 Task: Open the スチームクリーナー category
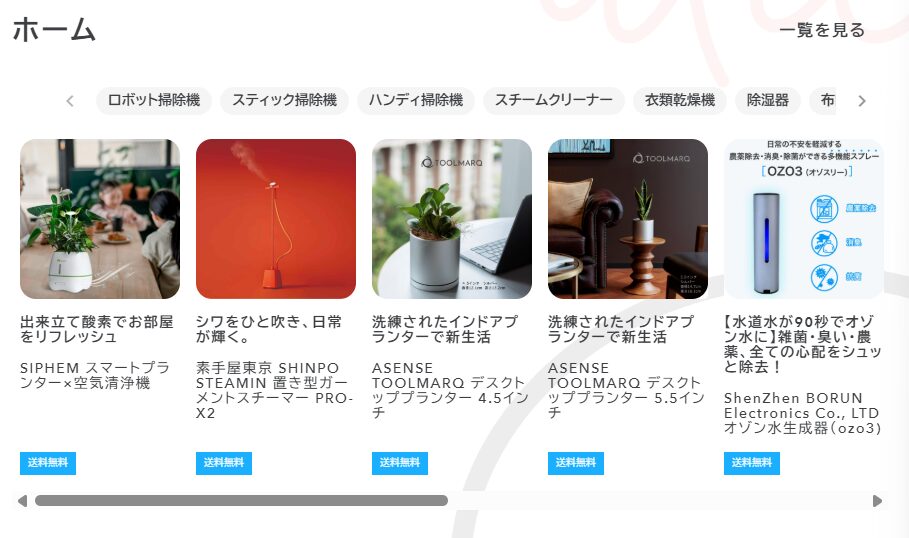[x=554, y=100]
